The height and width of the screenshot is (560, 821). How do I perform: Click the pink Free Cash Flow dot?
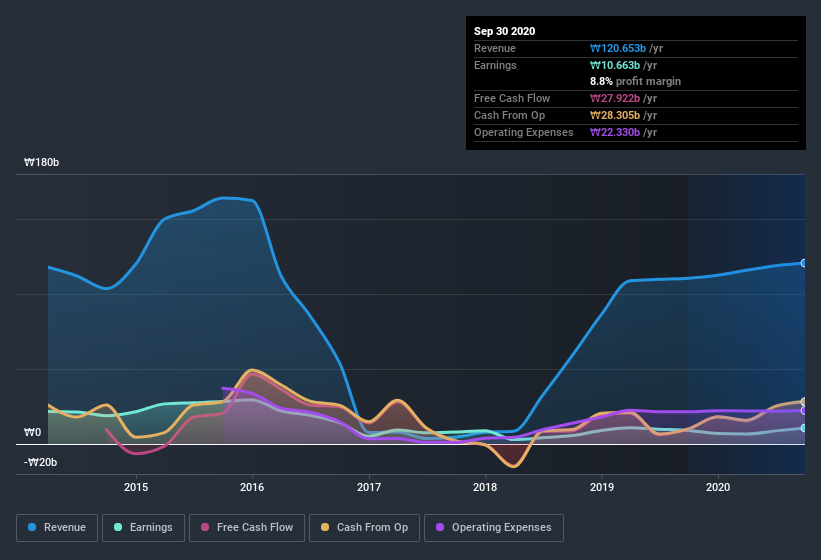pos(205,527)
